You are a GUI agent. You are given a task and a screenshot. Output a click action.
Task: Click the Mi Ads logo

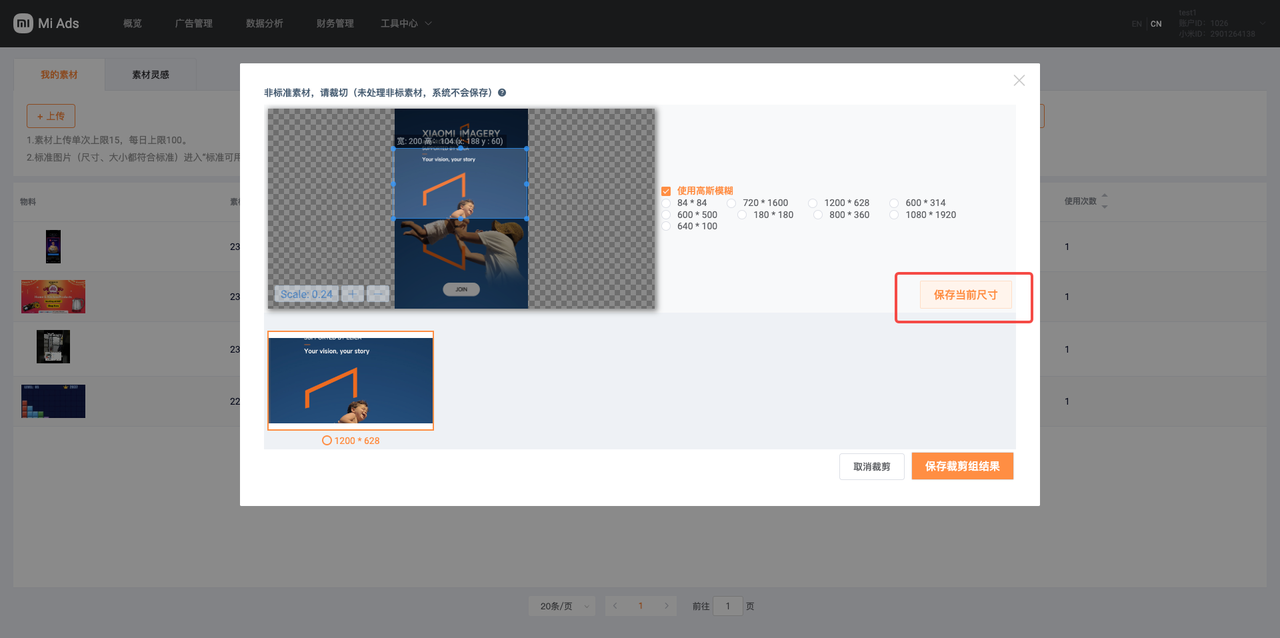point(46,23)
